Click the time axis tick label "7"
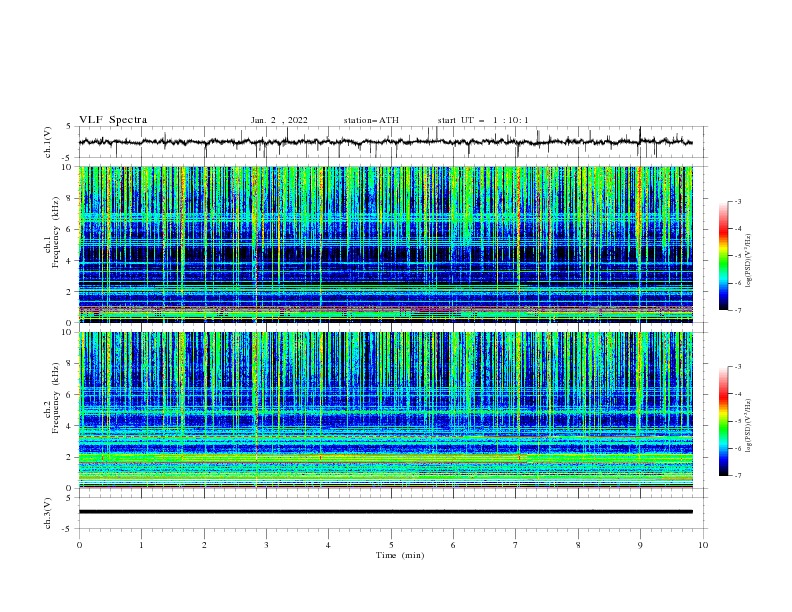This screenshot has width=792, height=612. click(x=516, y=545)
